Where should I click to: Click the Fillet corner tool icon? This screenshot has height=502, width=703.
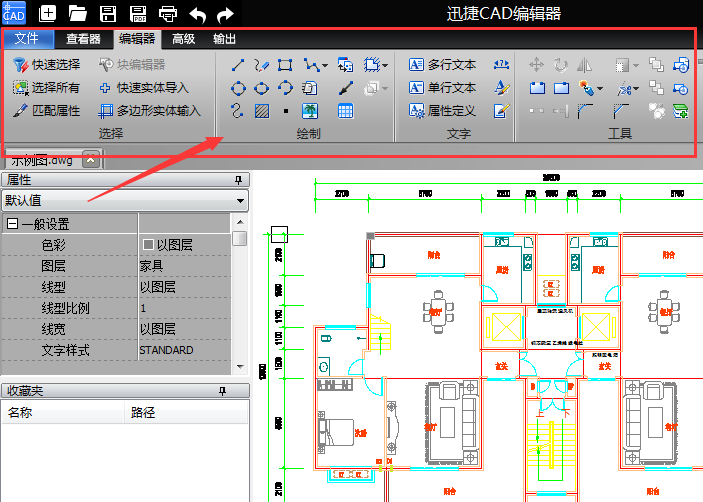coord(585,111)
